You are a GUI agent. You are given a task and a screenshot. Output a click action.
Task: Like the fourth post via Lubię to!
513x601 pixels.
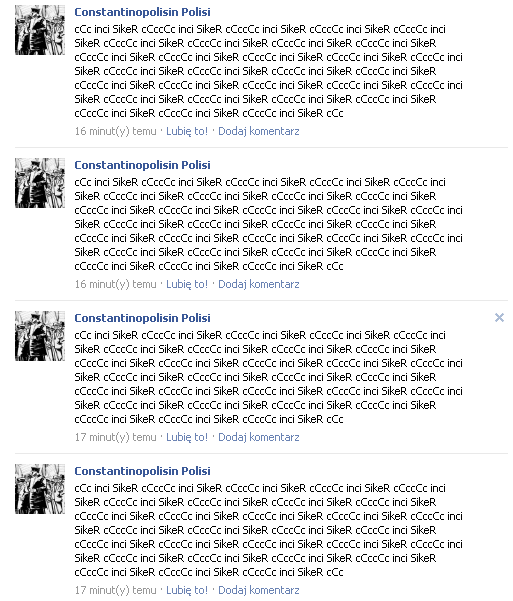pyautogui.click(x=187, y=590)
